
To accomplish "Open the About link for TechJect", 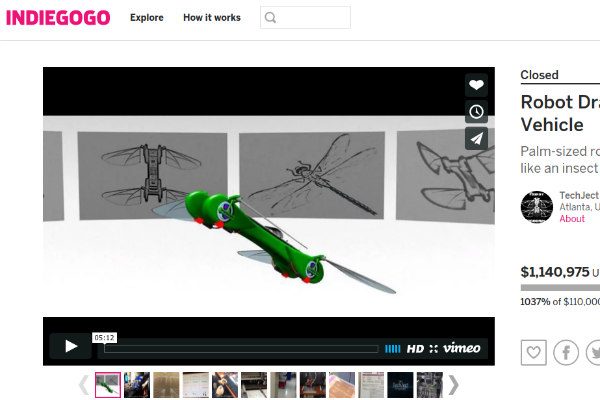I will (572, 219).
